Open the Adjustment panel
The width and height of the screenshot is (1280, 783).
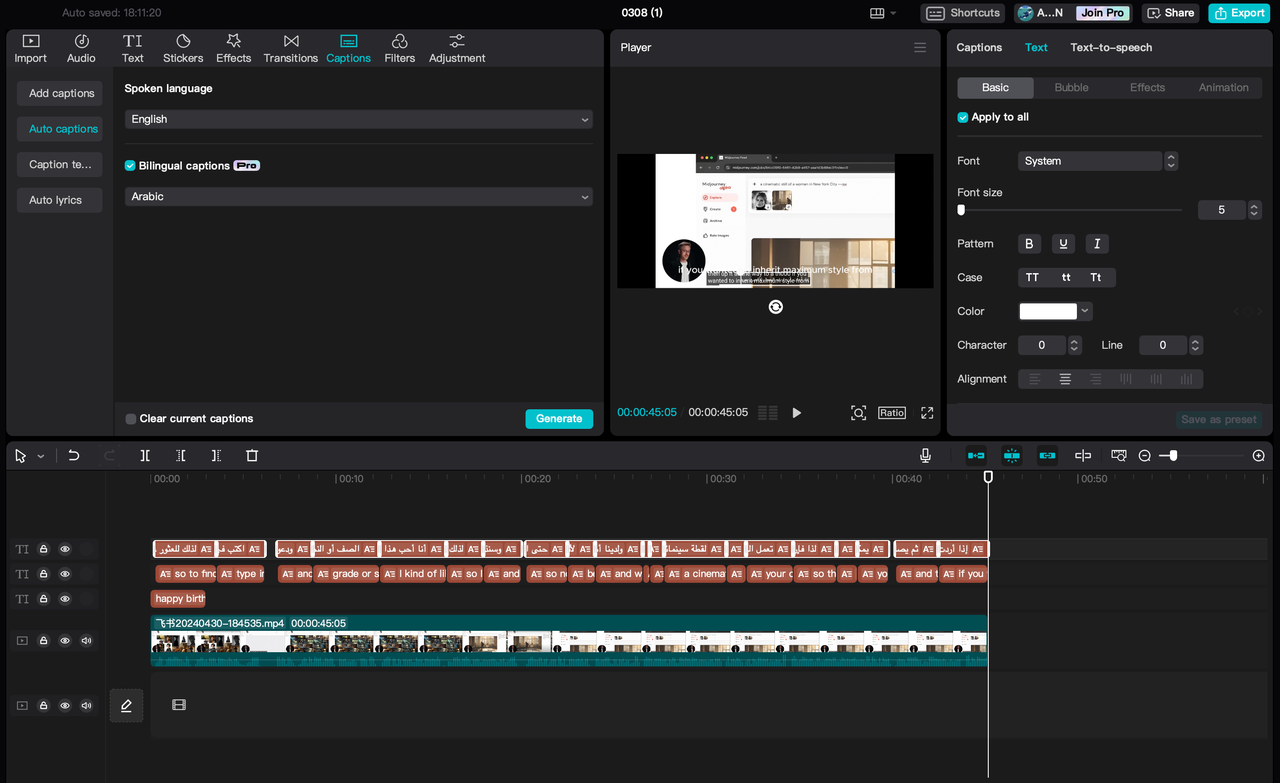456,47
